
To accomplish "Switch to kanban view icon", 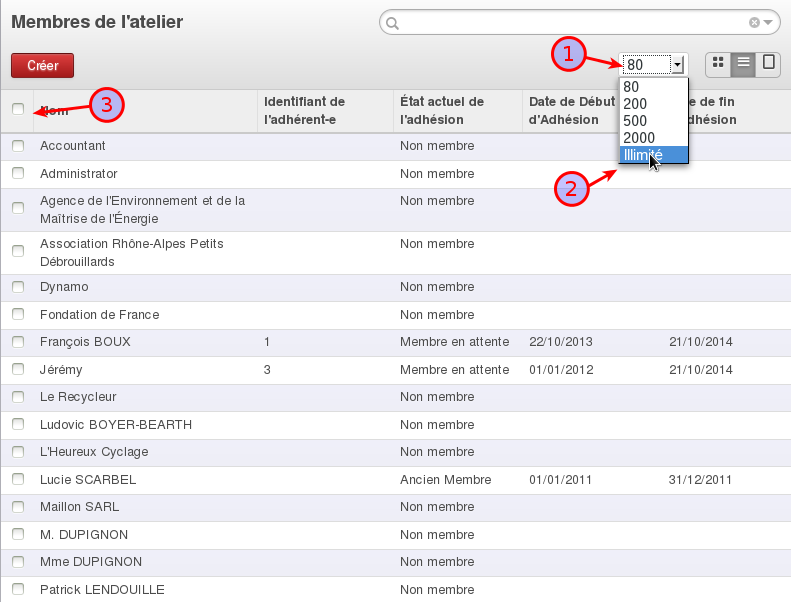I will point(718,64).
